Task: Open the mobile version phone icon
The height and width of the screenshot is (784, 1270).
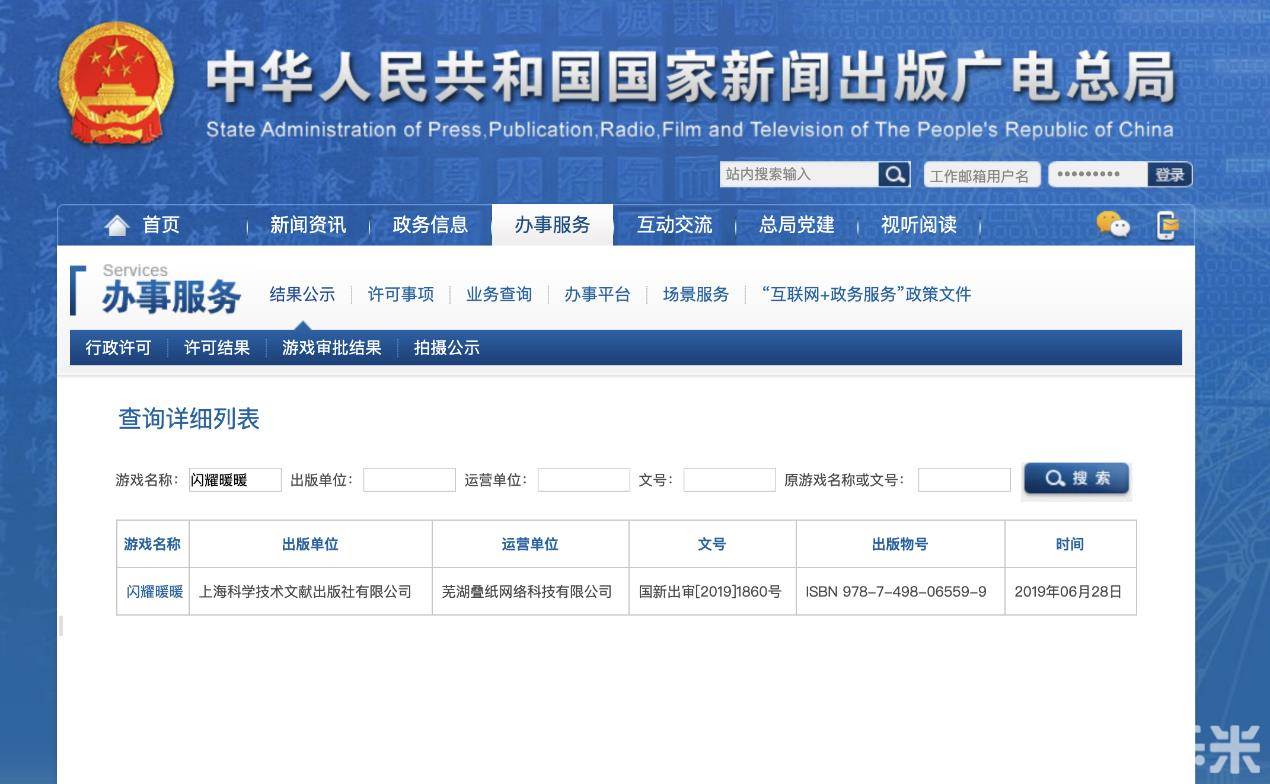Action: 1167,225
